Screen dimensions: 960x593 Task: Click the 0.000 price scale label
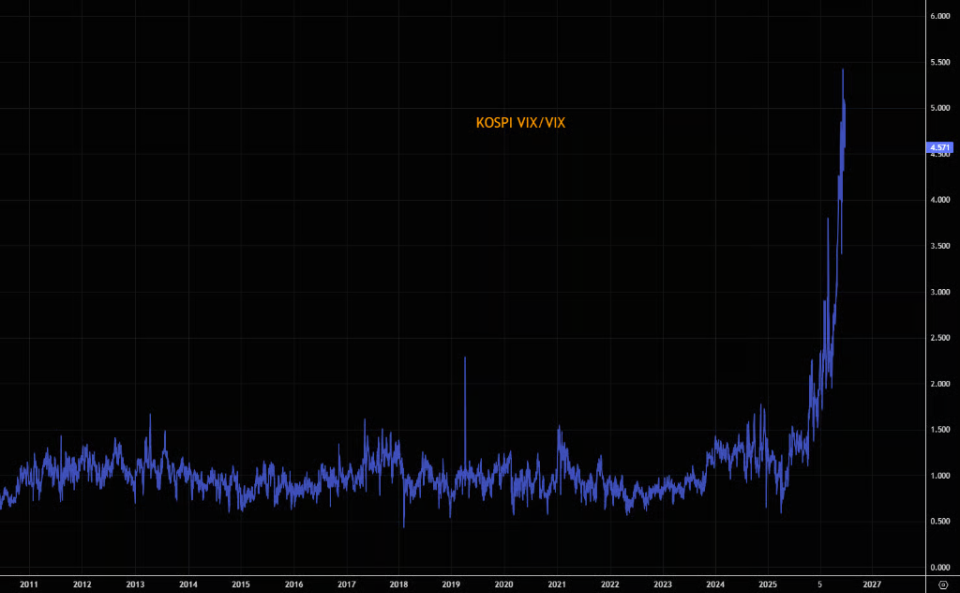point(940,567)
